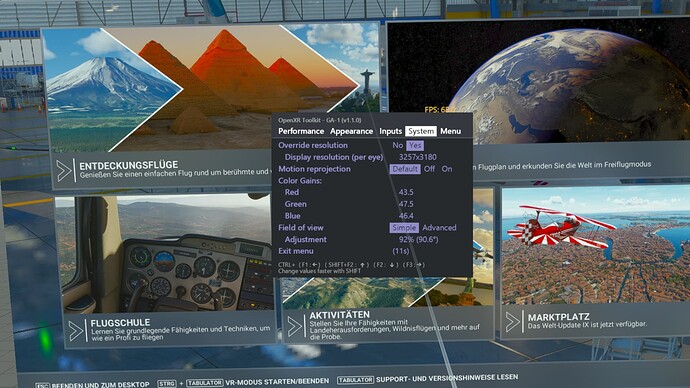Open the Menu tab
The height and width of the screenshot is (388, 690).
point(450,131)
